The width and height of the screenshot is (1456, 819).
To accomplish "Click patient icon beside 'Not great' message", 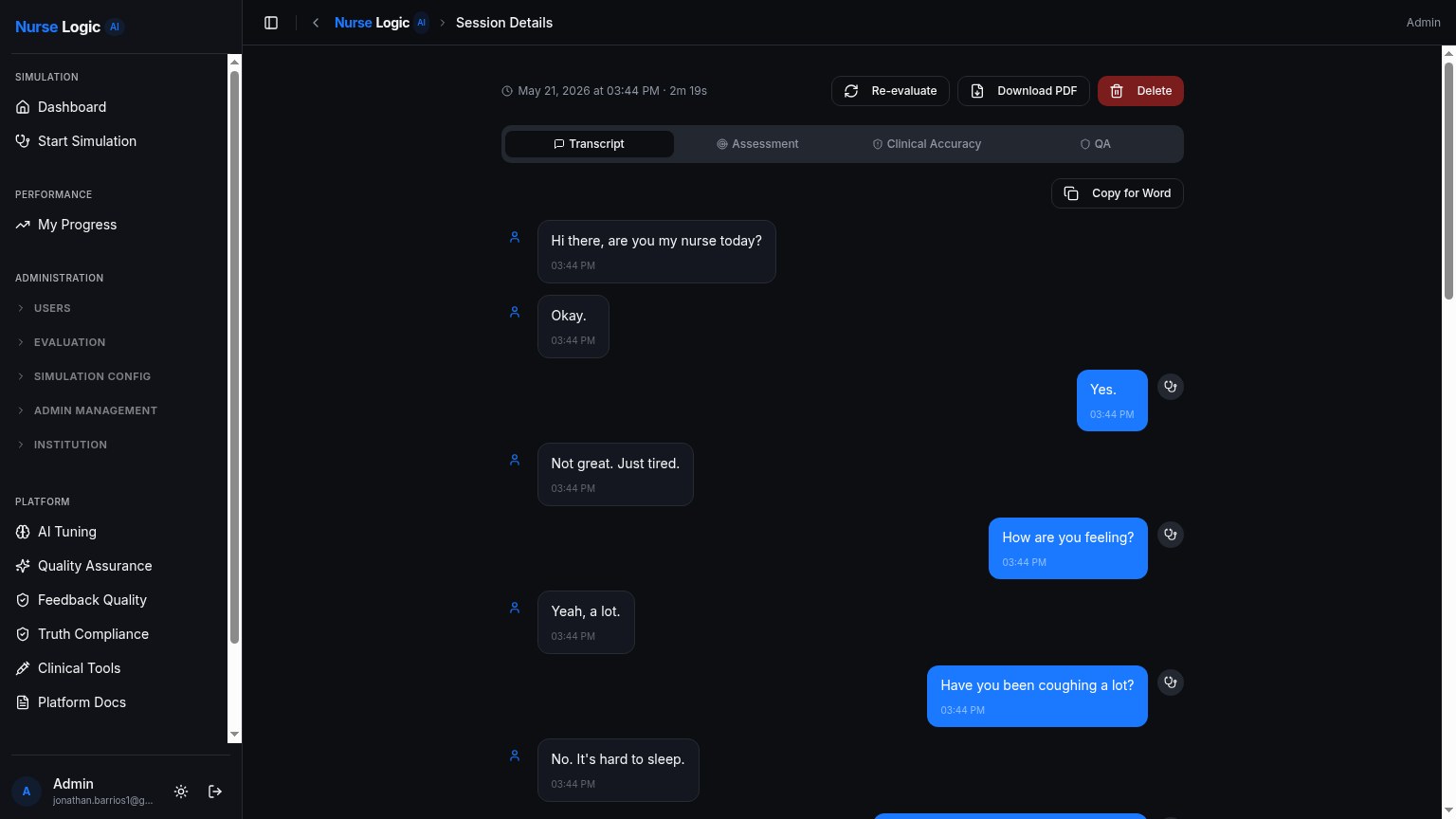I will [x=515, y=460].
